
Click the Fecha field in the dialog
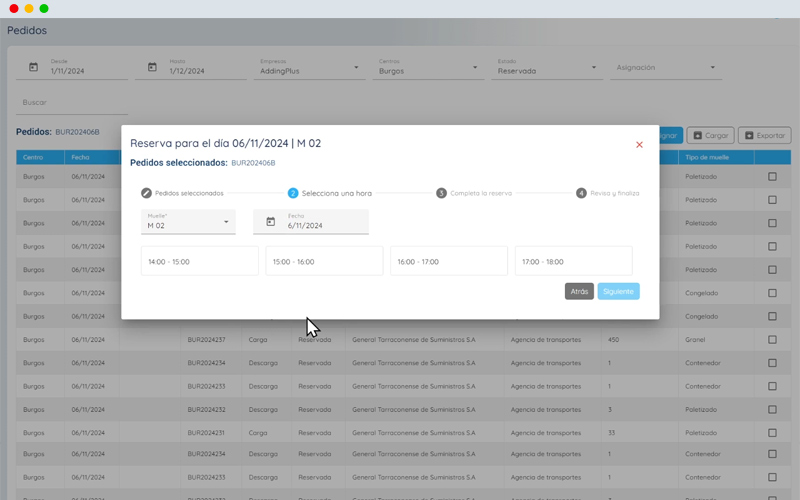(311, 222)
